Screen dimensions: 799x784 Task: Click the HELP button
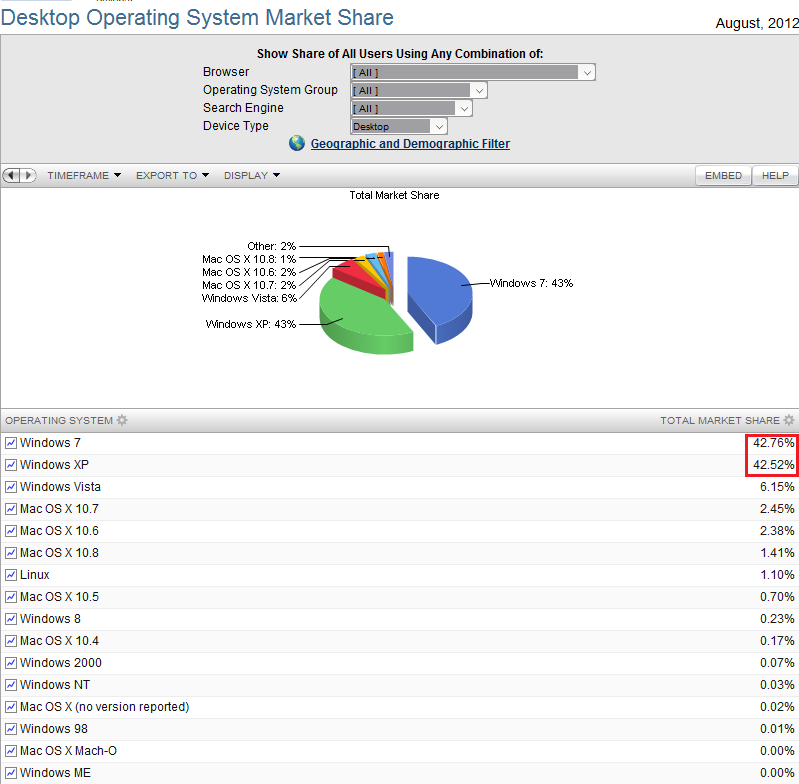point(775,175)
